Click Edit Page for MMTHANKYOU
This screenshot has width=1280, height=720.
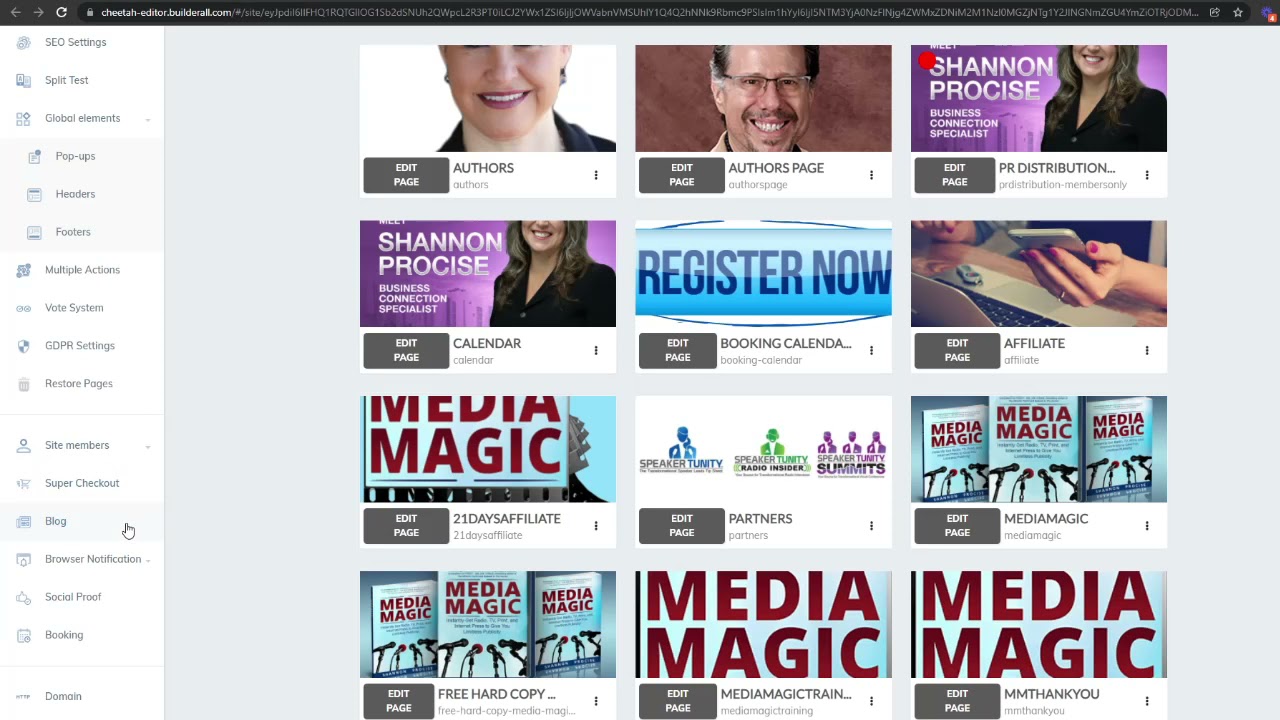957,701
